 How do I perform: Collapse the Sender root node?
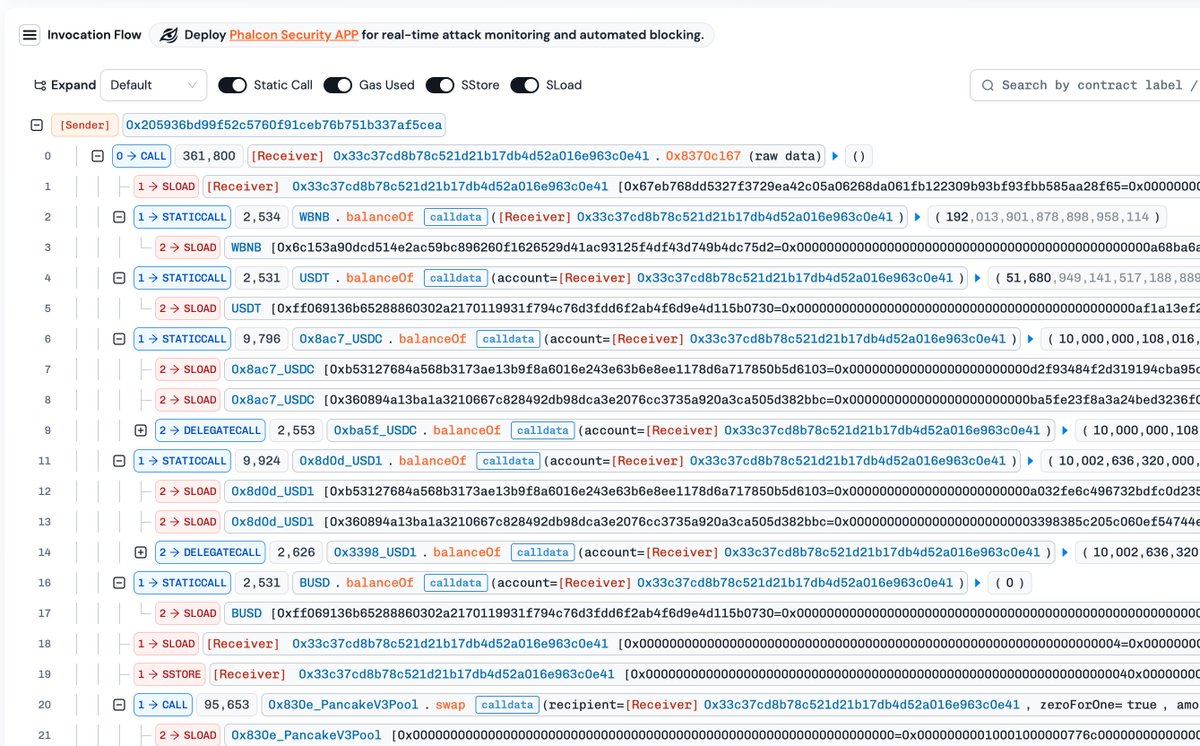[x=37, y=126]
